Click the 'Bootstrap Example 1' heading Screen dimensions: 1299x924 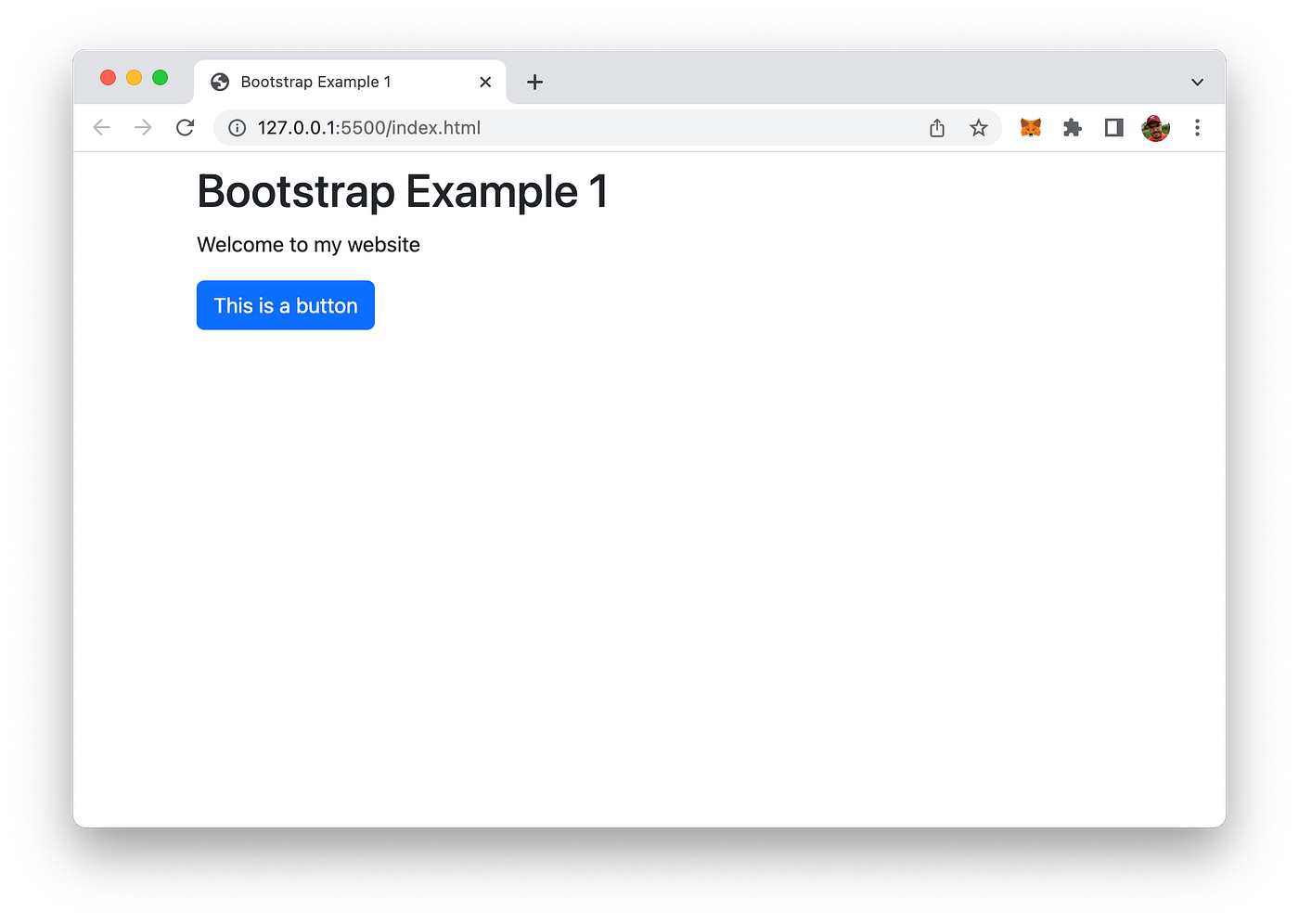402,192
